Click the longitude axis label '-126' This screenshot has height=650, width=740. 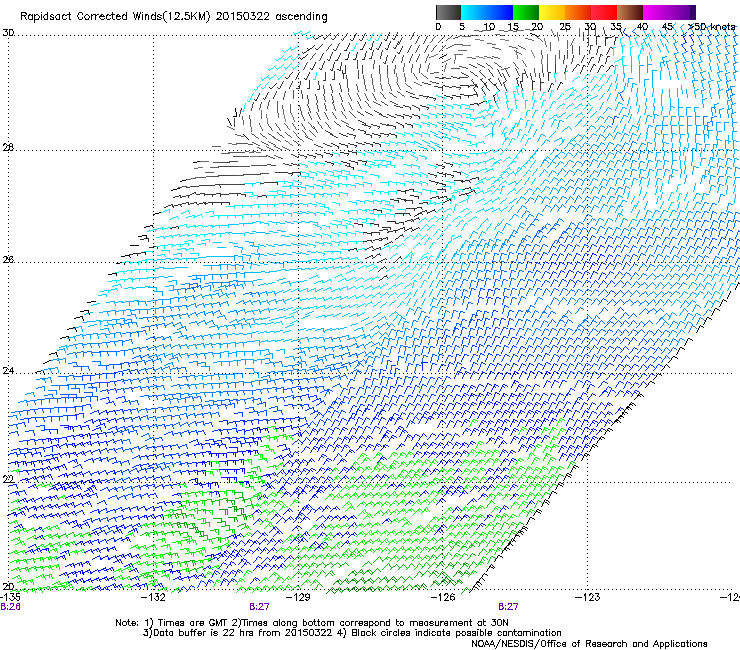(x=443, y=597)
